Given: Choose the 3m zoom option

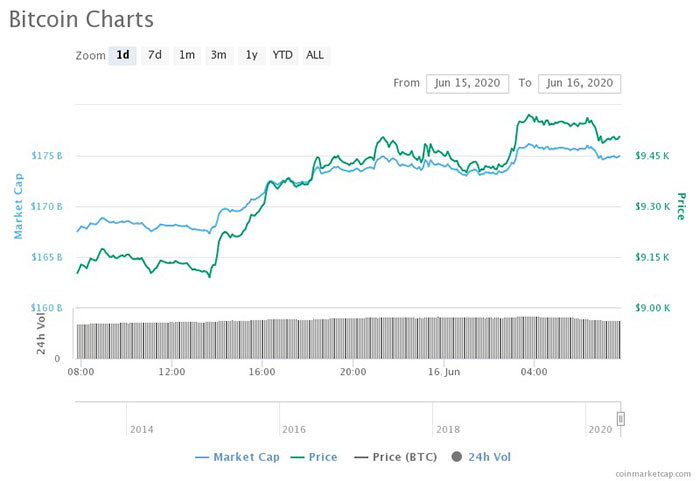Looking at the screenshot, I should tap(218, 55).
